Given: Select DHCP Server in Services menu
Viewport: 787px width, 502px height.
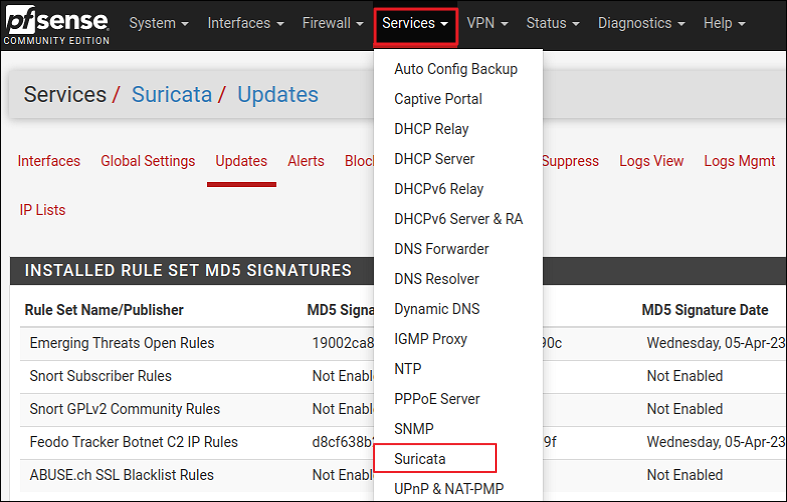Looking at the screenshot, I should [434, 159].
